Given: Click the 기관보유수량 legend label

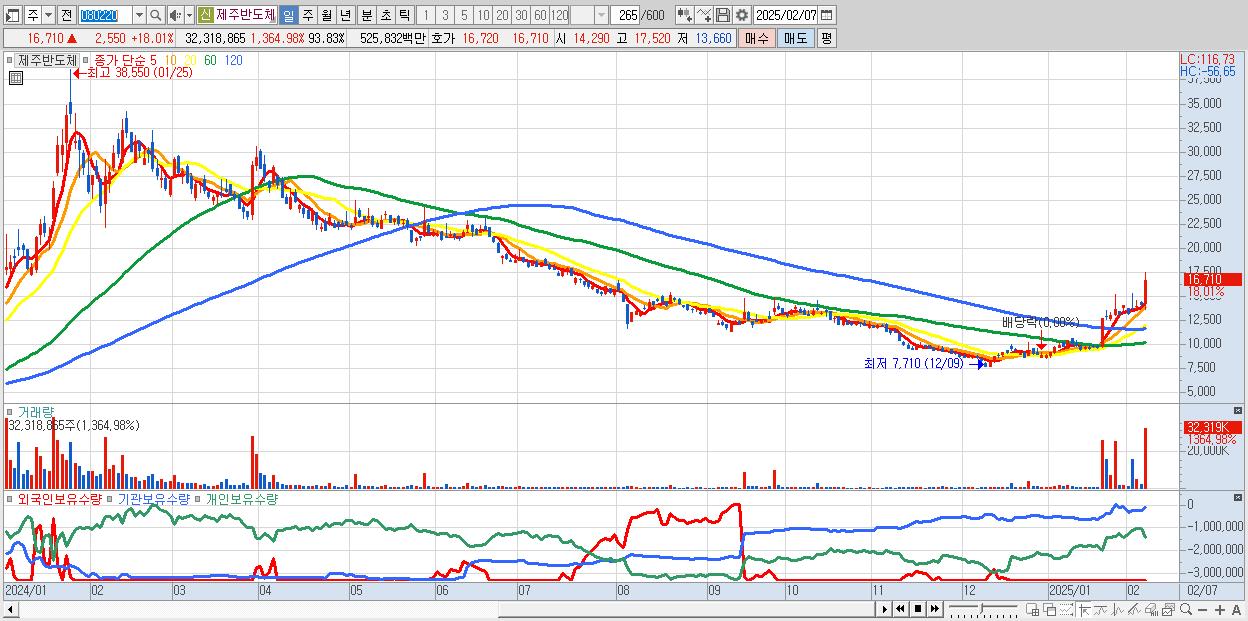Looking at the screenshot, I should 153,498.
